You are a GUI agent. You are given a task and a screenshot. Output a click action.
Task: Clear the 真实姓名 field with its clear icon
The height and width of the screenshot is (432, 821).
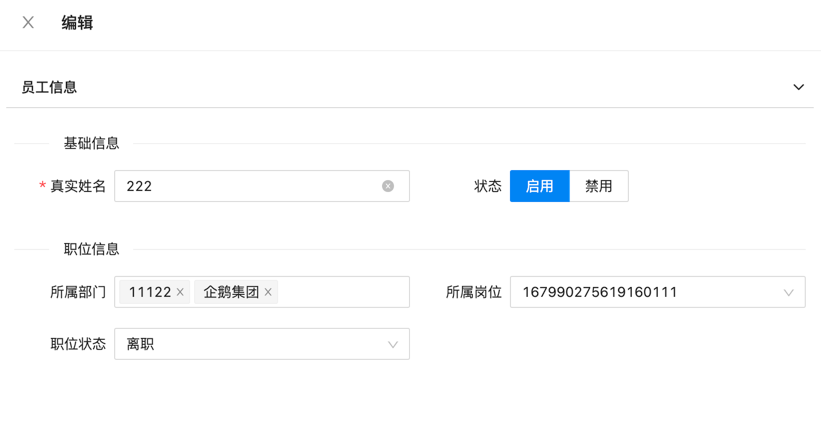pyautogui.click(x=388, y=186)
